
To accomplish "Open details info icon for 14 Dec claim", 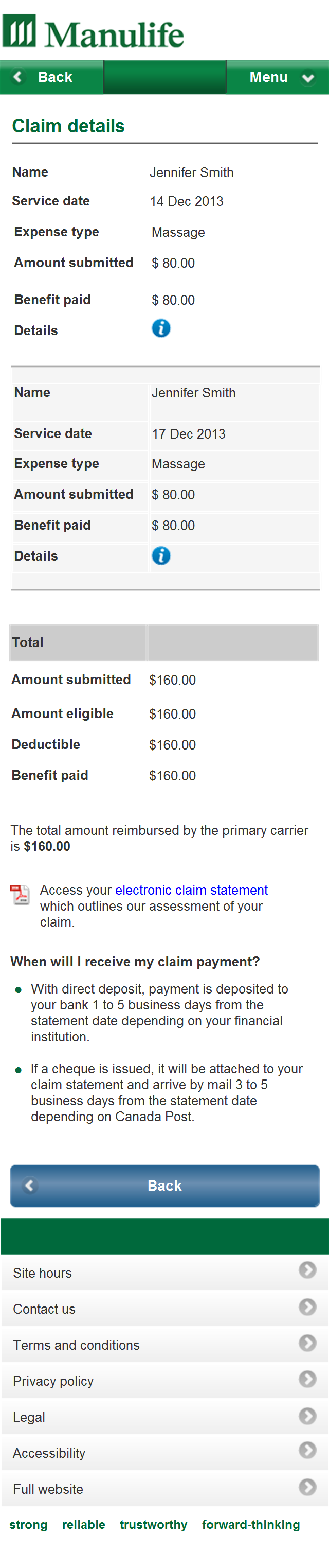I will click(161, 329).
